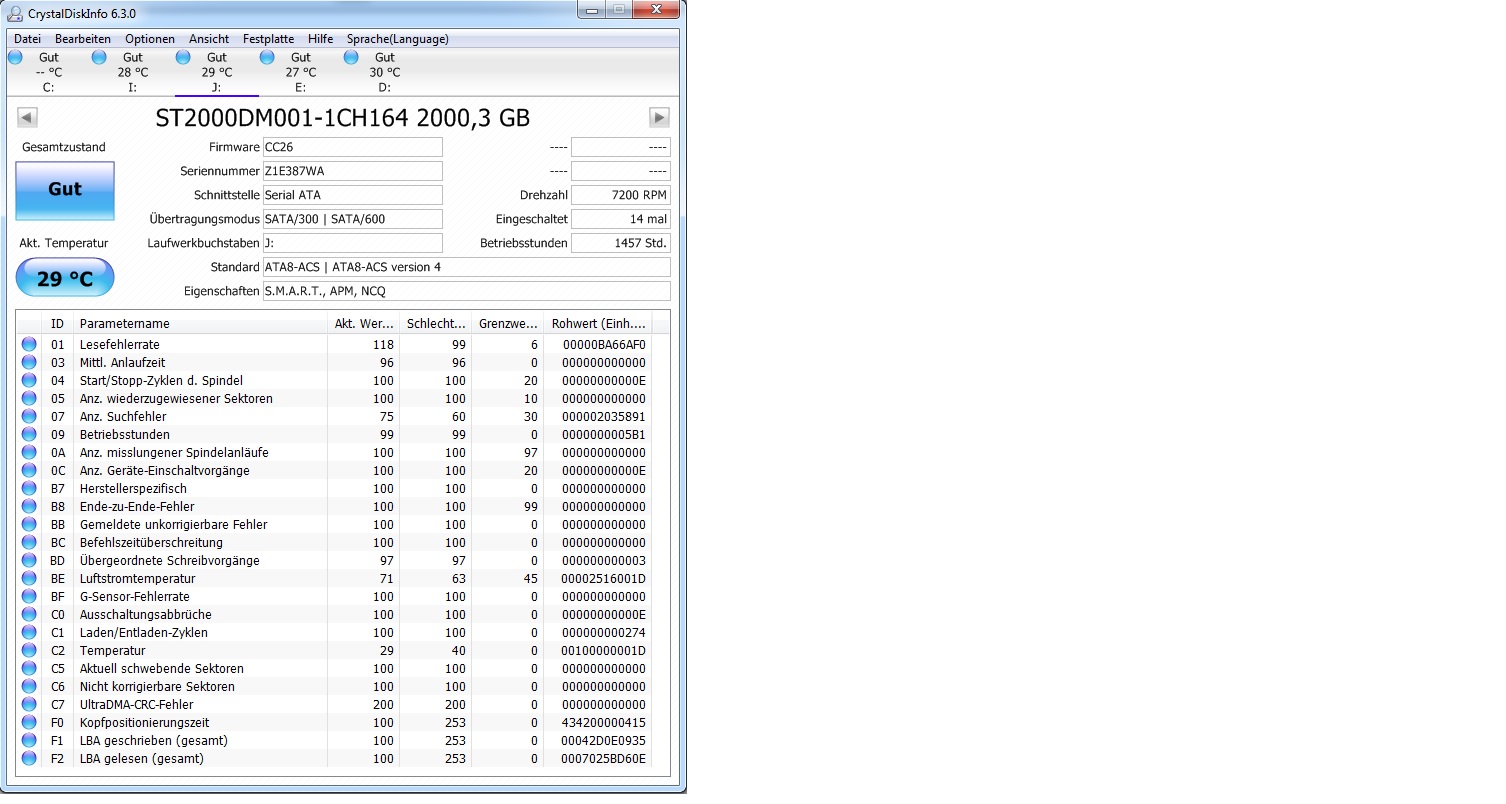The width and height of the screenshot is (1506, 804).
Task: Click the Eigenschaften field S.M.A.R.T., APM, NCQ
Action: click(466, 291)
